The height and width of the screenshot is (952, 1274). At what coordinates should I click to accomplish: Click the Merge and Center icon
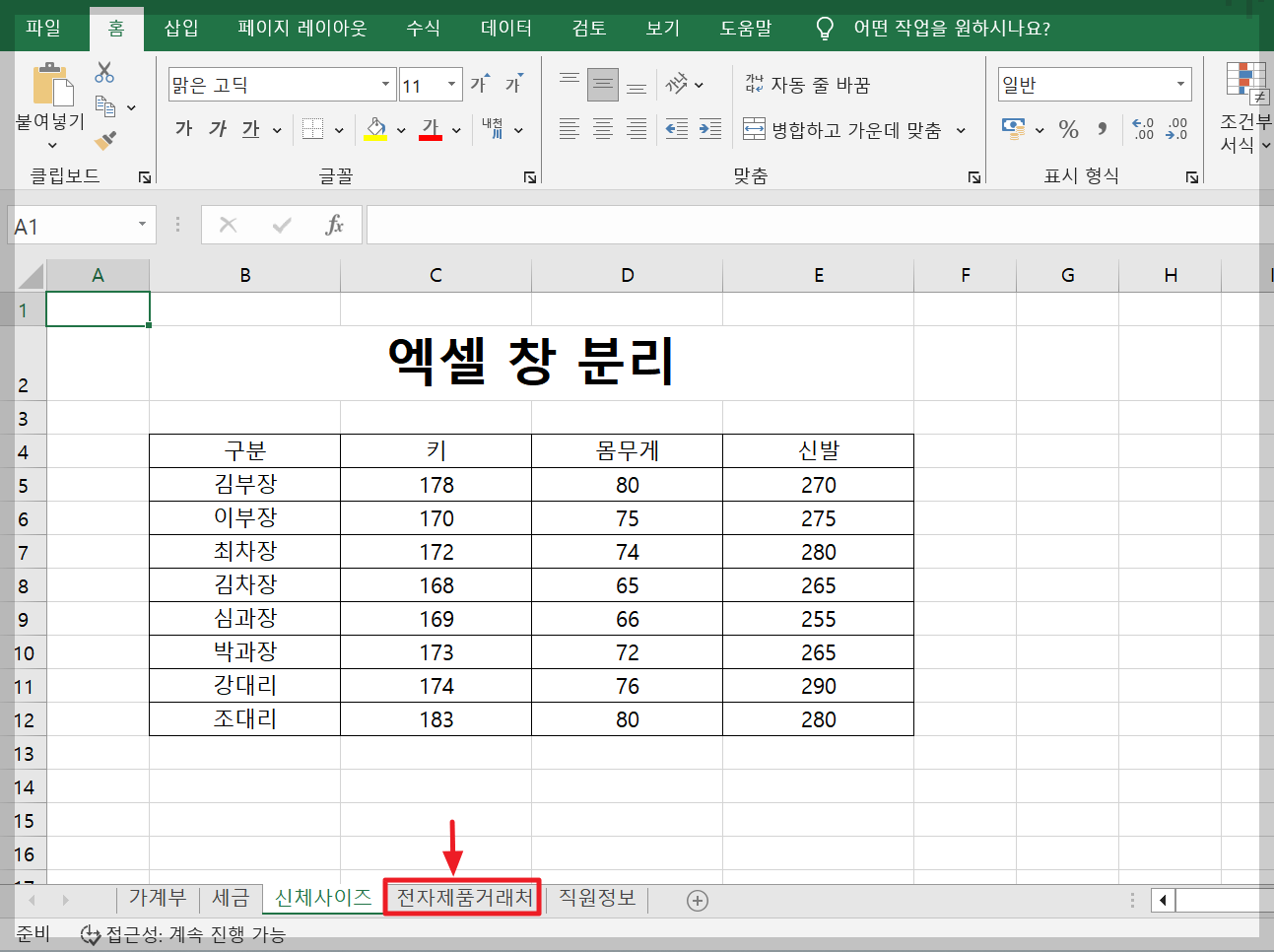point(753,129)
